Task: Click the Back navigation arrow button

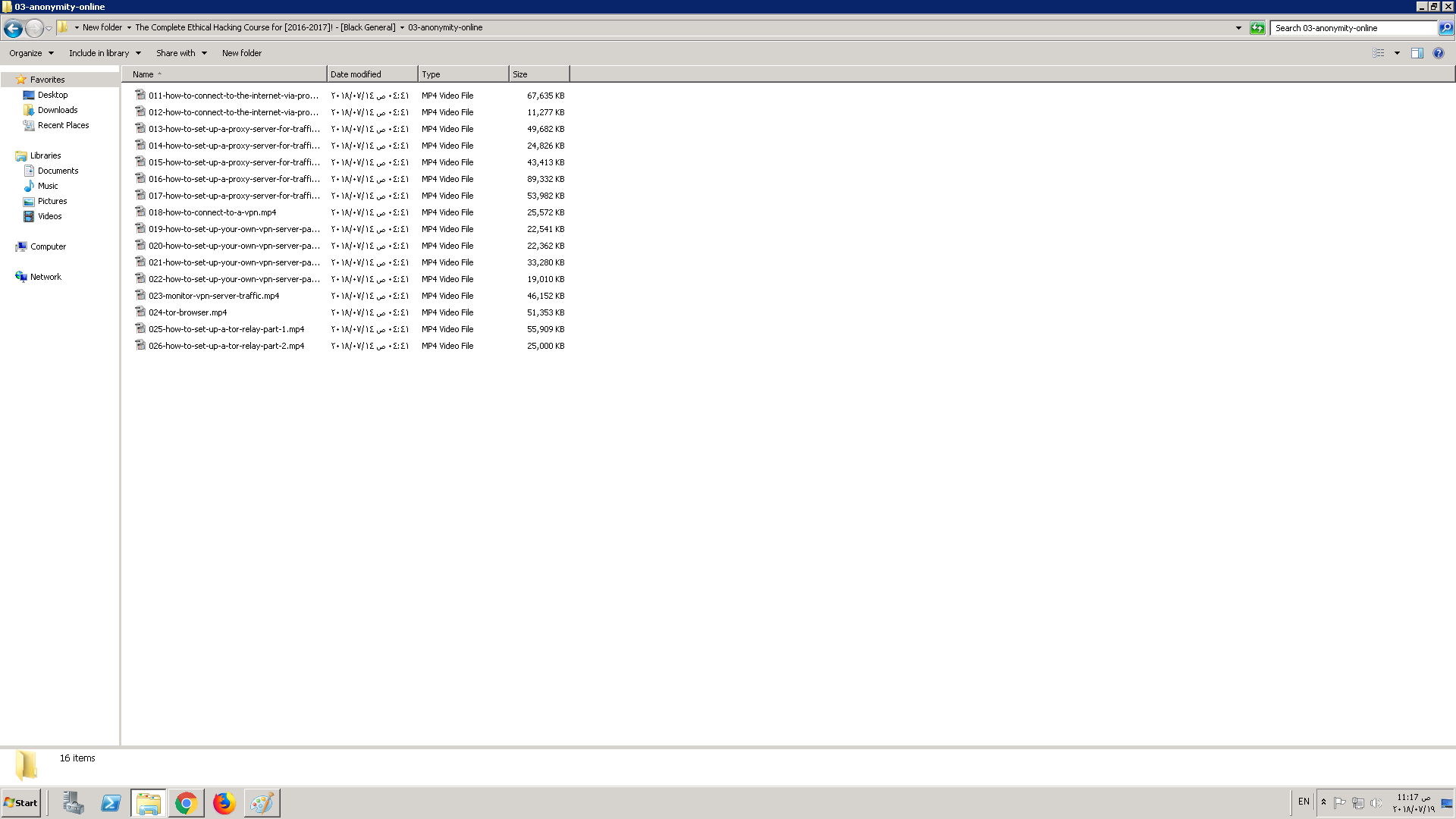Action: pyautogui.click(x=13, y=29)
